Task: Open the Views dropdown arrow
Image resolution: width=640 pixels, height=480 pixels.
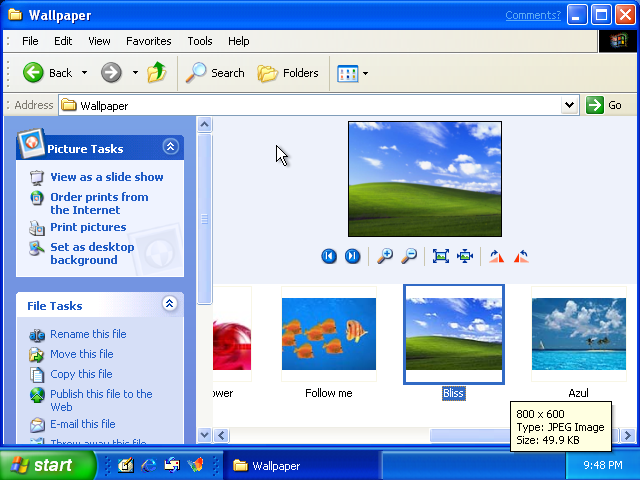Action: click(x=365, y=73)
